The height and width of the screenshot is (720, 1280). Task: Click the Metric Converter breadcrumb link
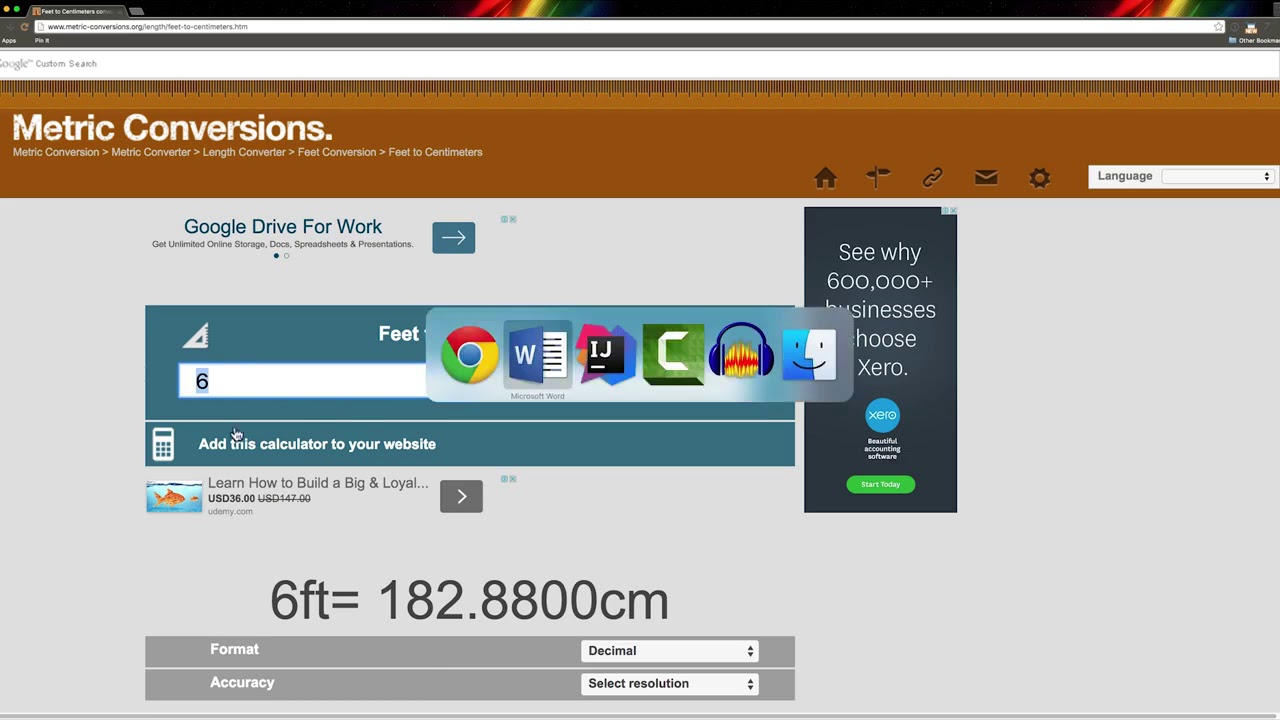[x=151, y=152]
